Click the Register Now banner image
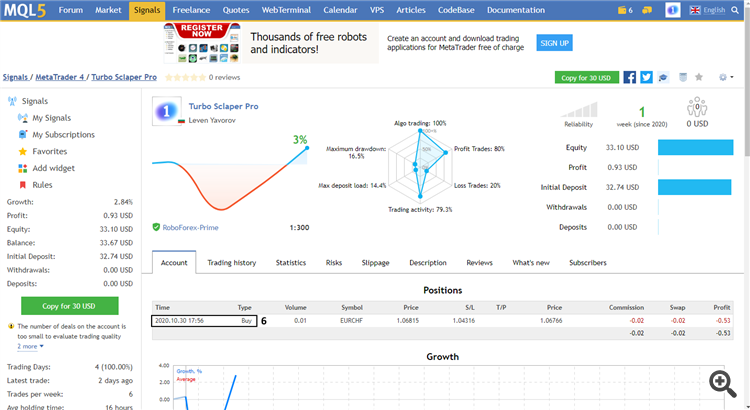750x410 pixels. coord(202,43)
